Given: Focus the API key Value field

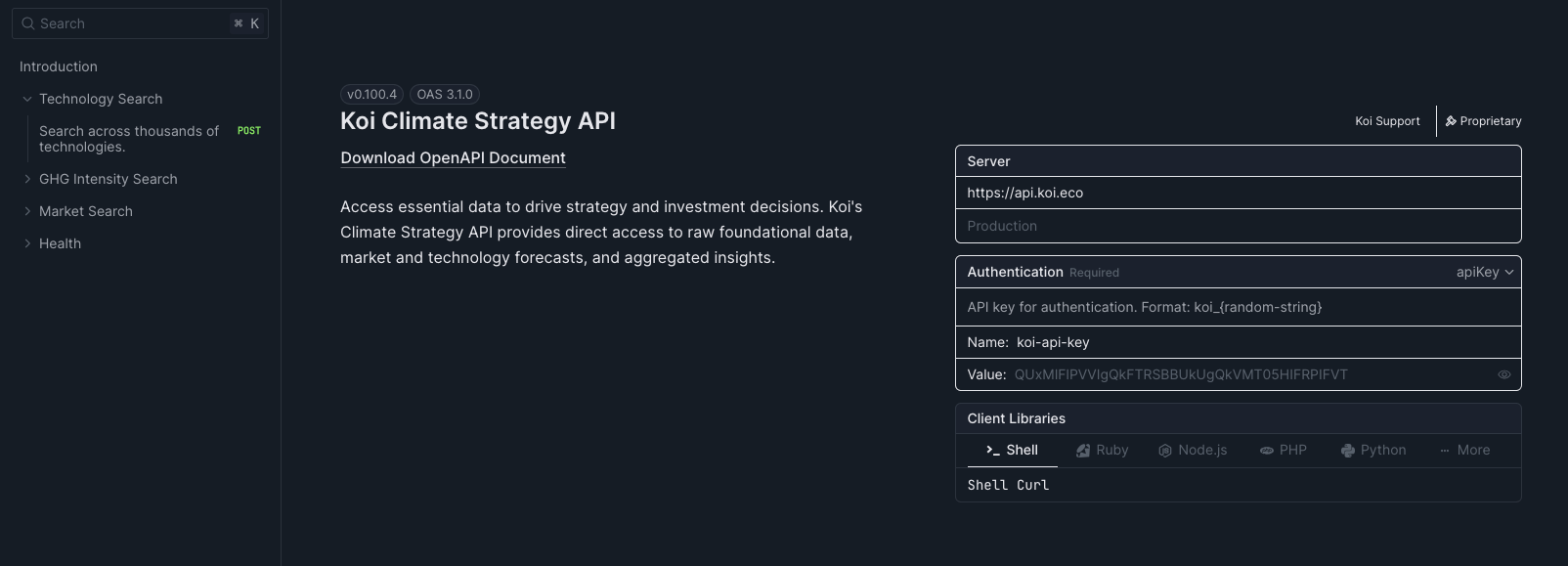Looking at the screenshot, I should click(1251, 374).
